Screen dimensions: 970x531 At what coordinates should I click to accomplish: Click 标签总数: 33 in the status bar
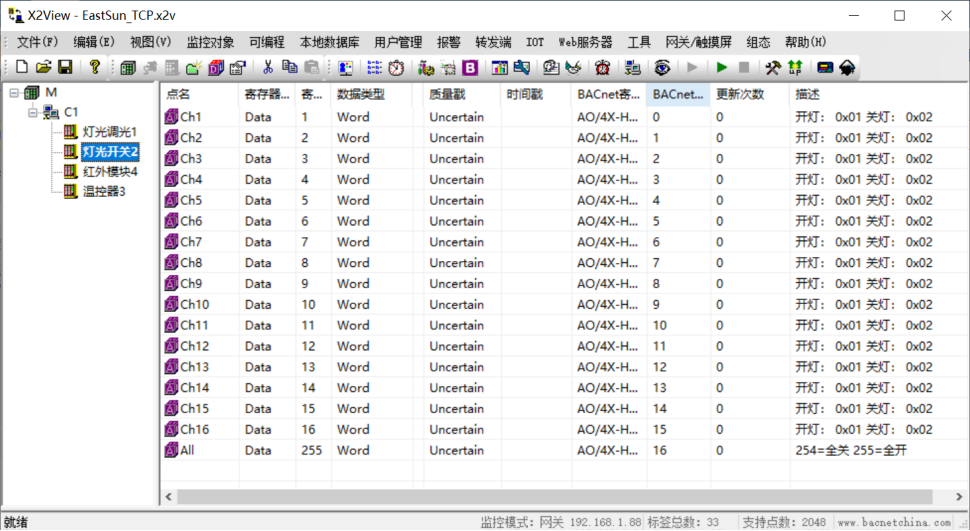(x=683, y=522)
